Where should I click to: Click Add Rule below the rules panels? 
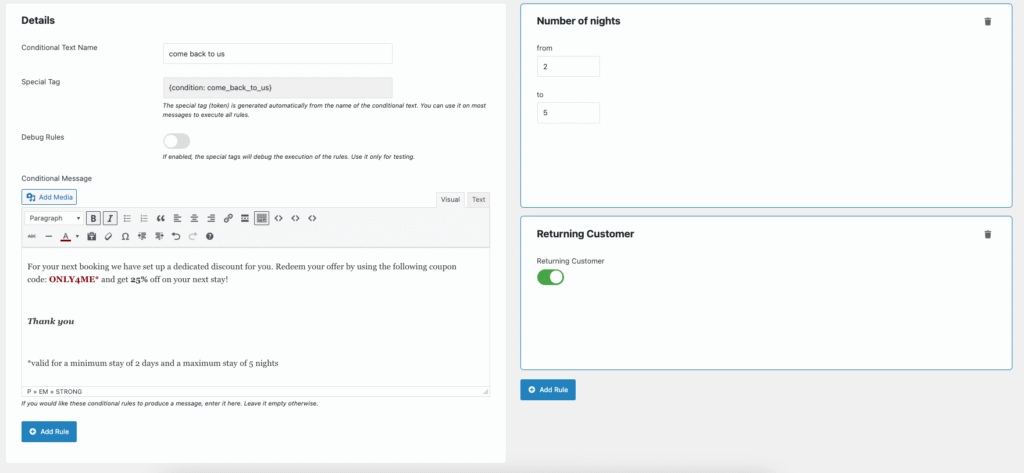pyautogui.click(x=547, y=389)
